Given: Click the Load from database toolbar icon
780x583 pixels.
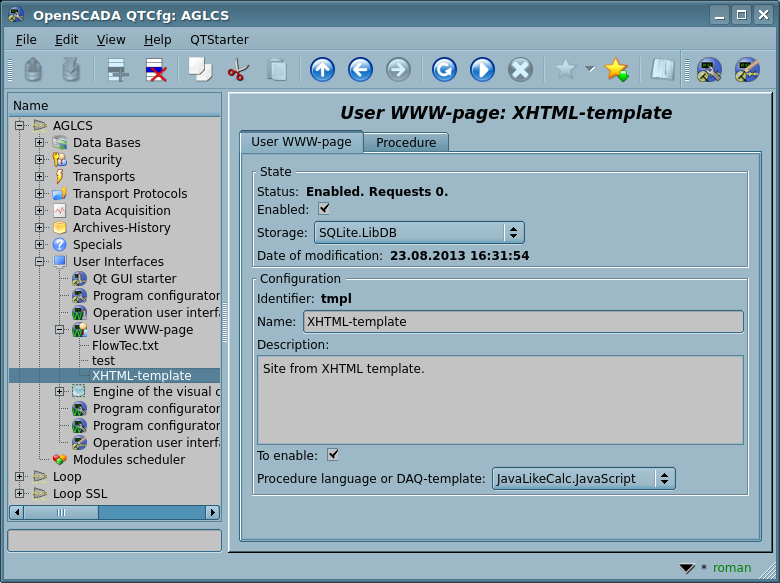Looking at the screenshot, I should 33,70.
